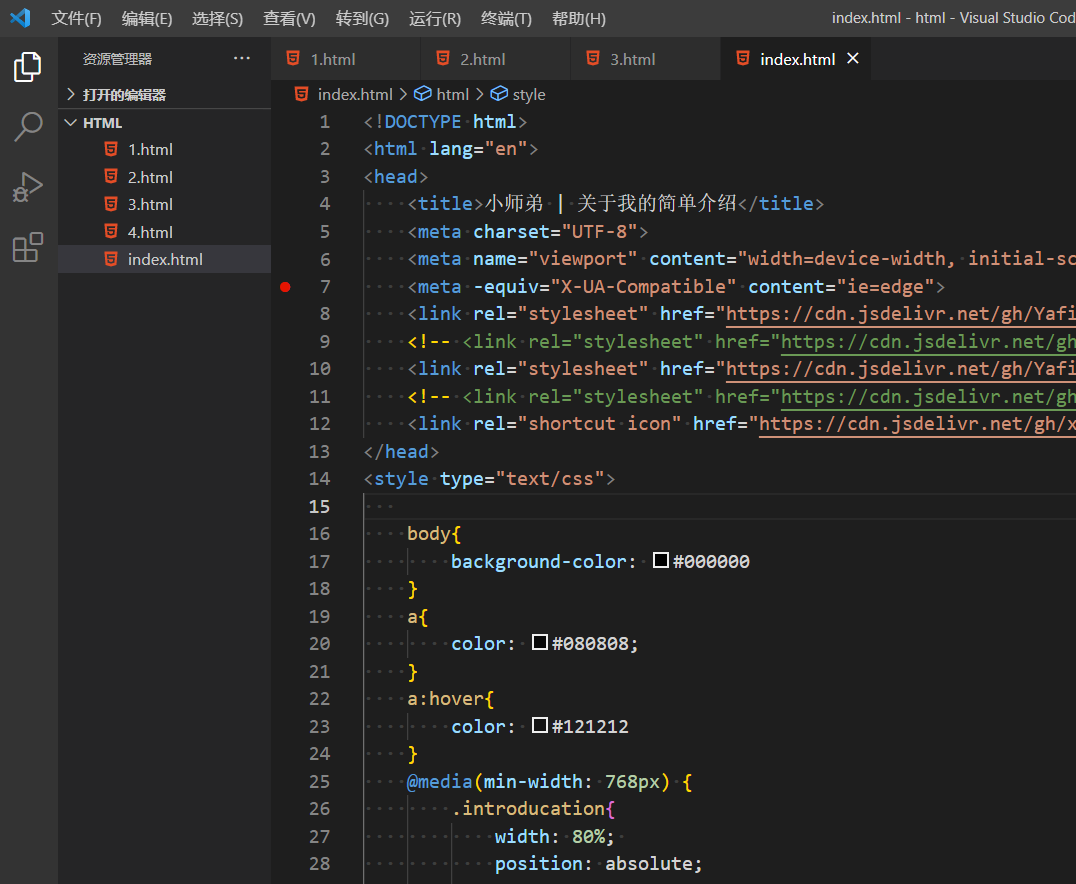The image size is (1076, 884).
Task: Open color picker for #121212 swatch
Action: [x=540, y=725]
